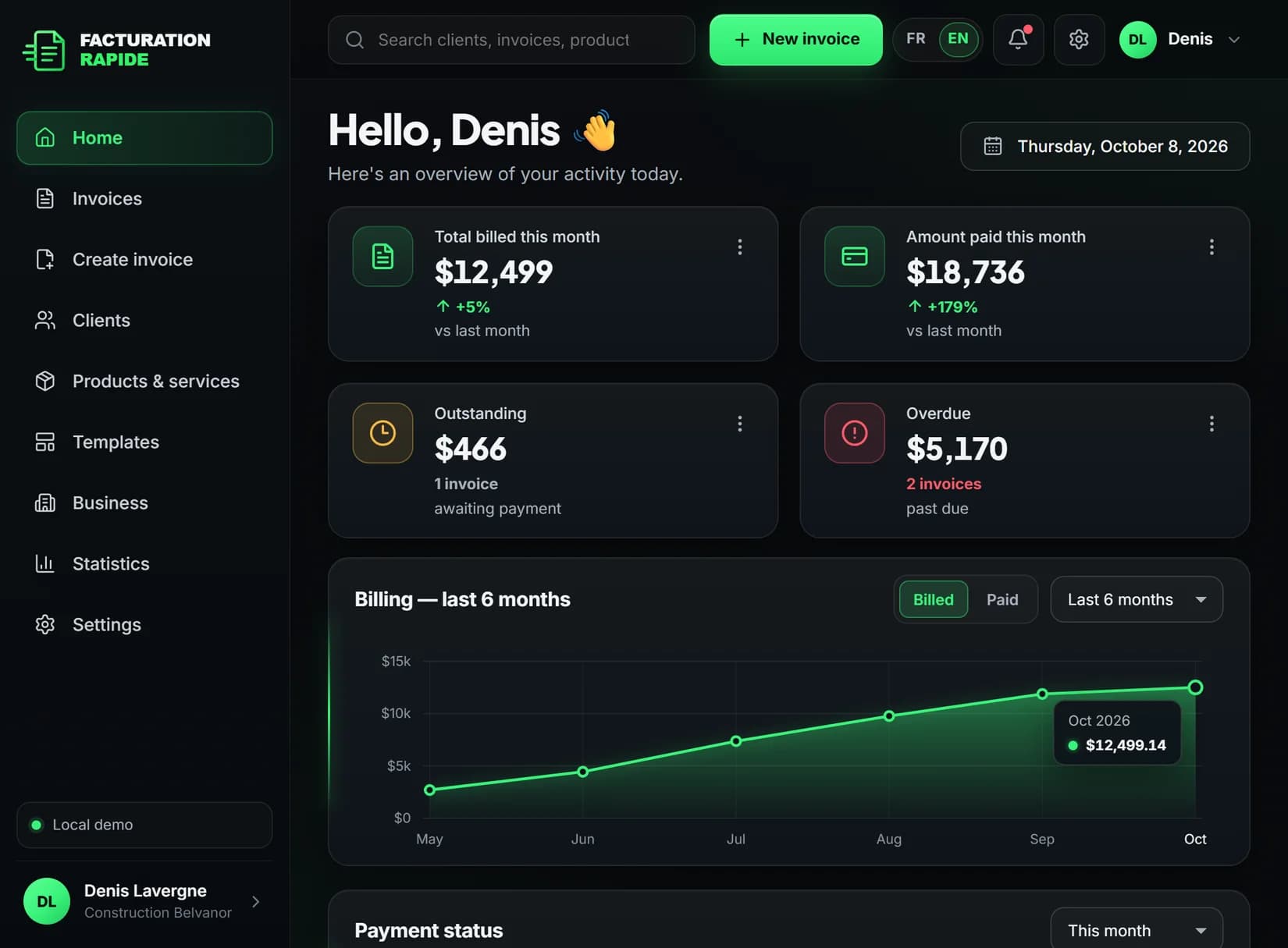Open Business section
The image size is (1288, 948).
point(144,503)
